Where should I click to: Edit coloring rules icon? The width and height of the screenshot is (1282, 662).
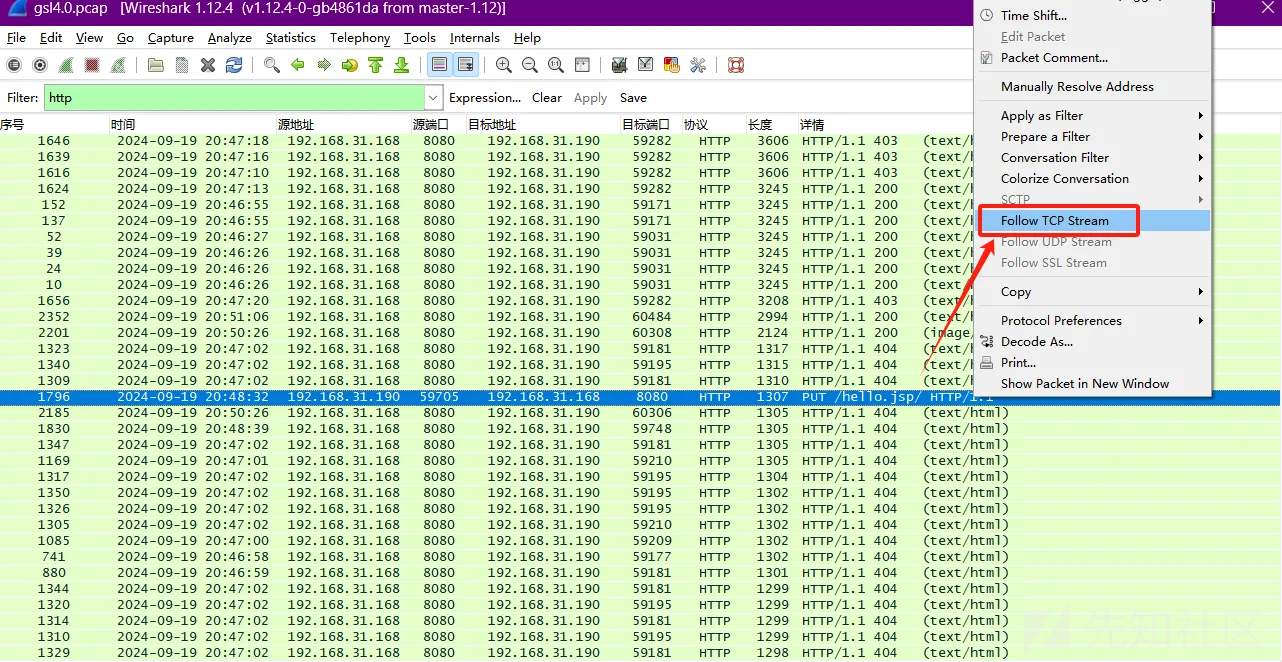(x=671, y=65)
